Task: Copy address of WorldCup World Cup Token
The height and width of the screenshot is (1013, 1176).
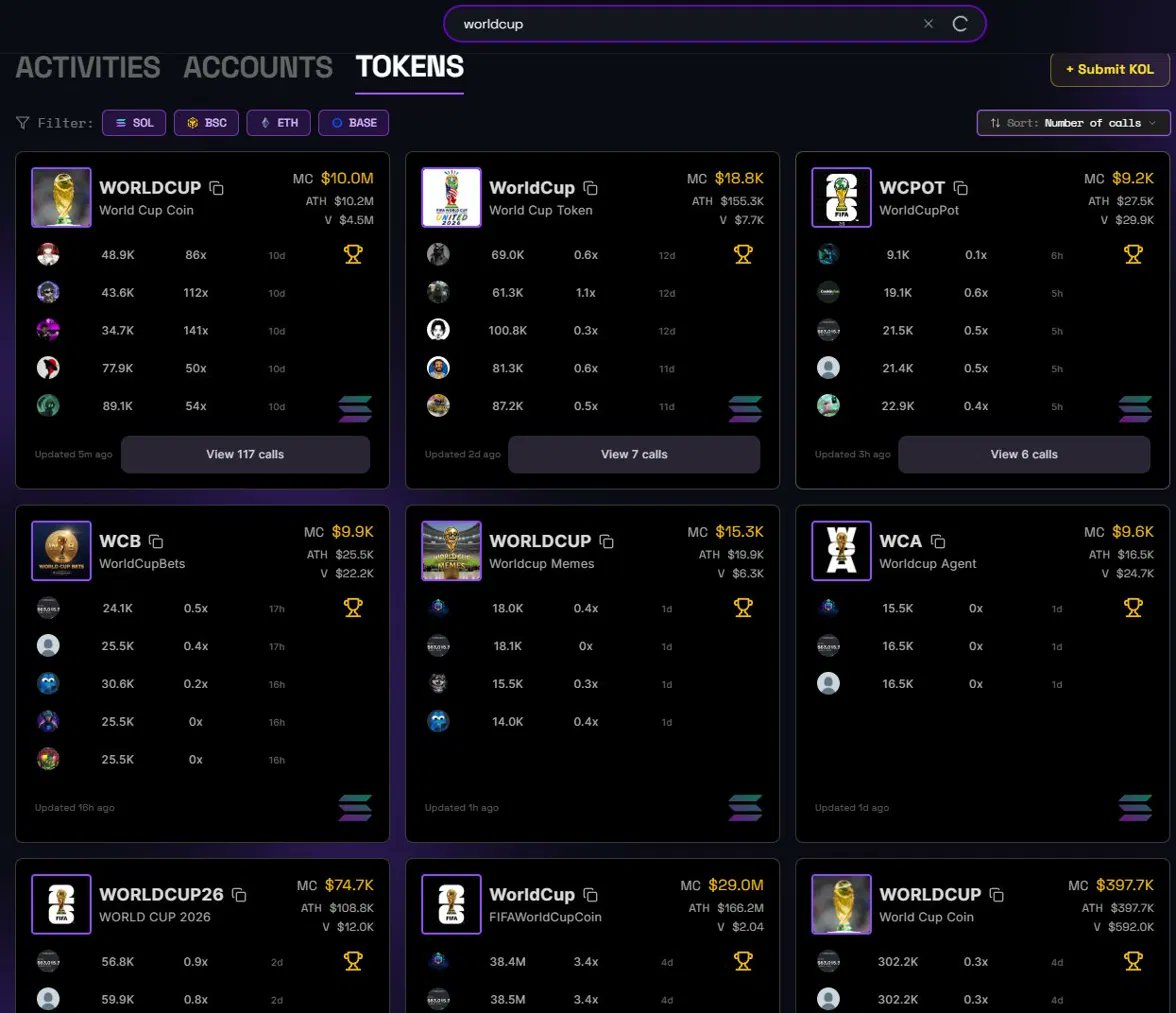Action: (x=590, y=188)
